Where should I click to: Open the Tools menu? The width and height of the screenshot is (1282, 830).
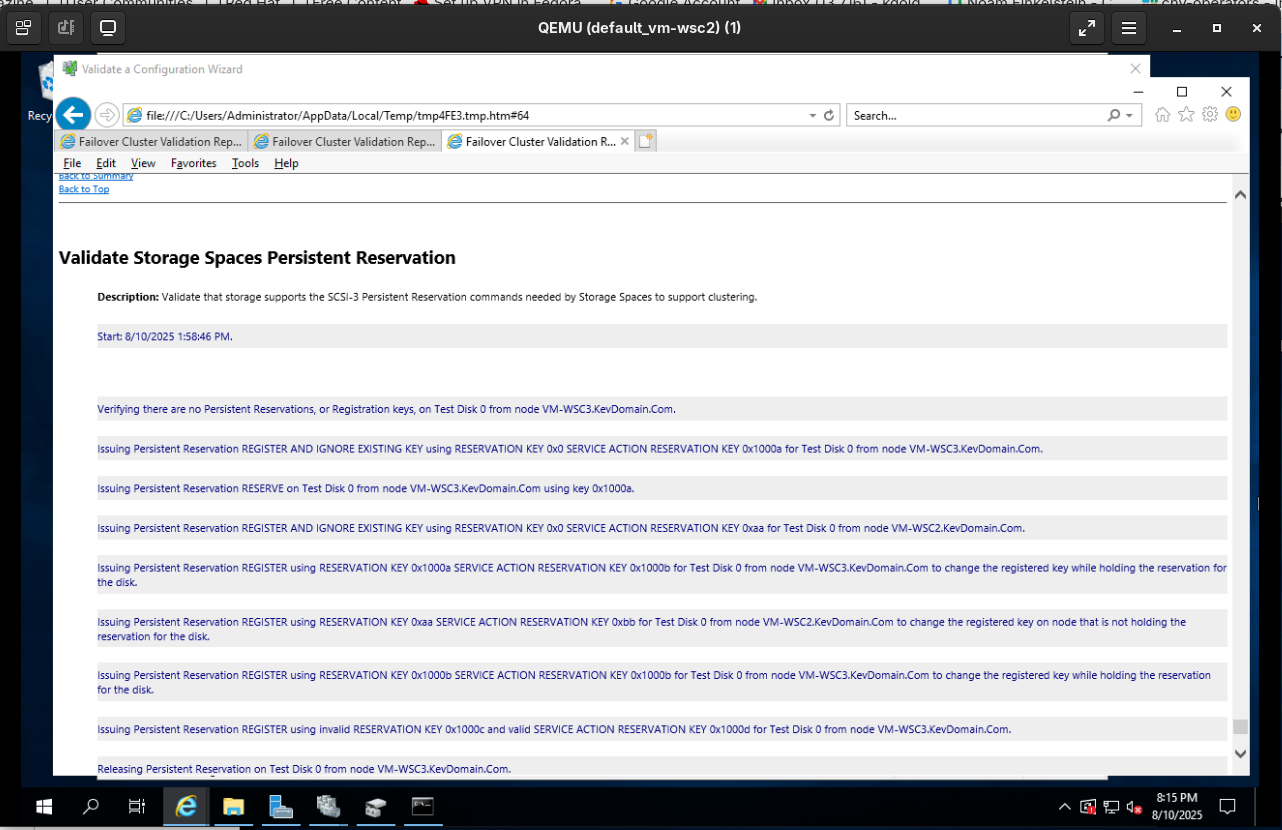click(245, 163)
